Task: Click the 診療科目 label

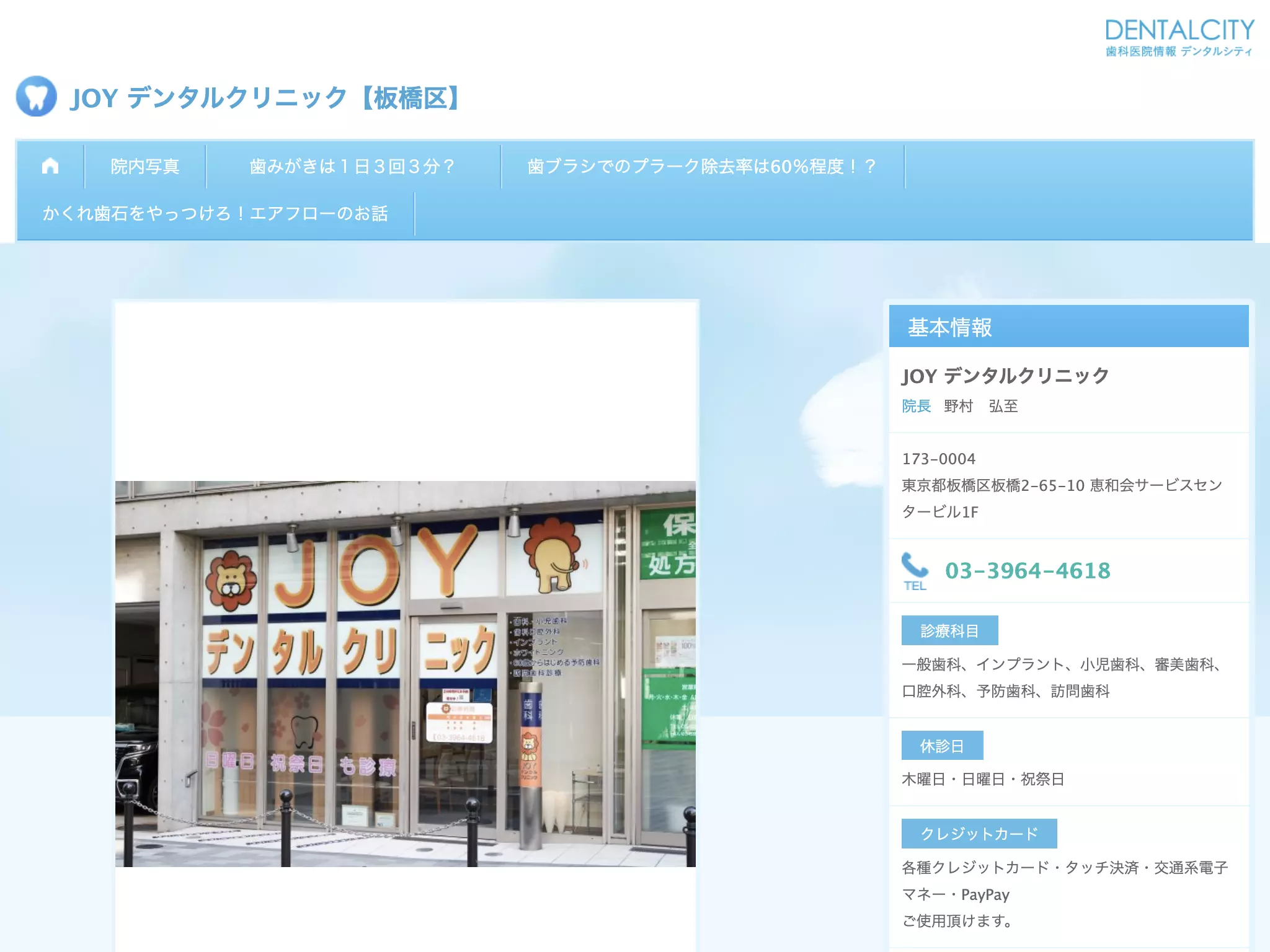Action: pos(950,630)
